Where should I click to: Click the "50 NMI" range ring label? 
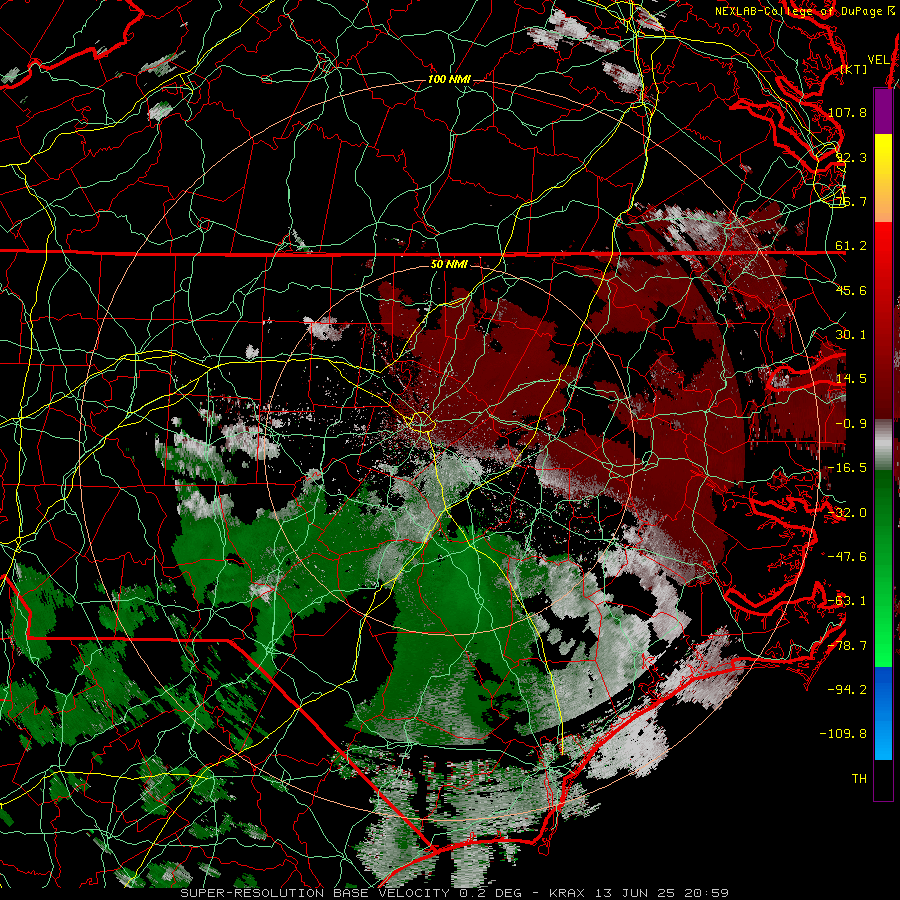pyautogui.click(x=449, y=264)
